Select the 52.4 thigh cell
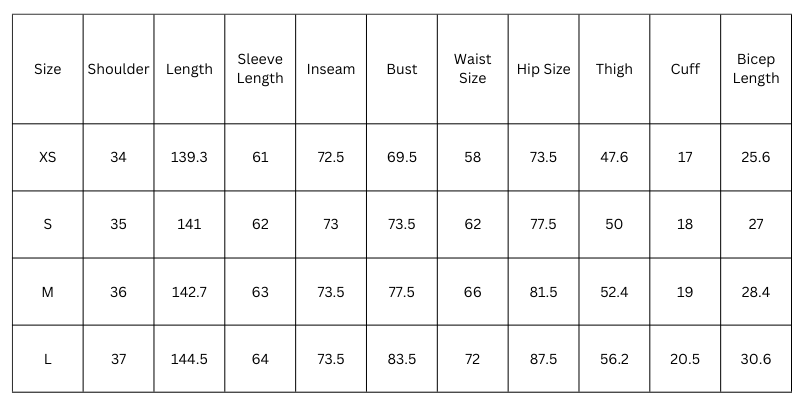The height and width of the screenshot is (400, 800). pyautogui.click(x=614, y=292)
